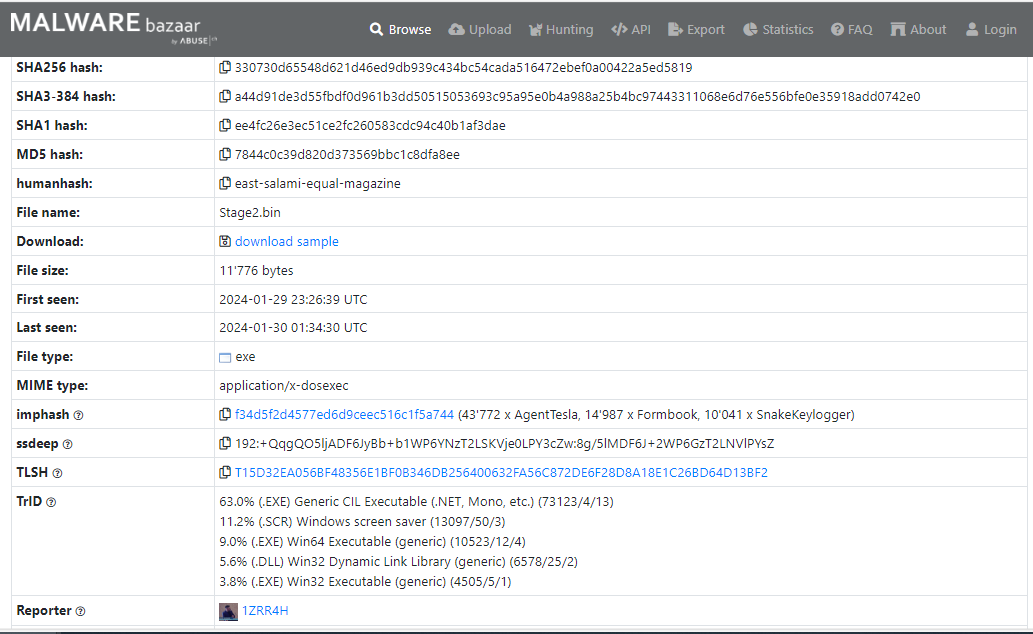Copy the SHA1 hash value
Image resolution: width=1033 pixels, height=634 pixels.
click(225, 126)
